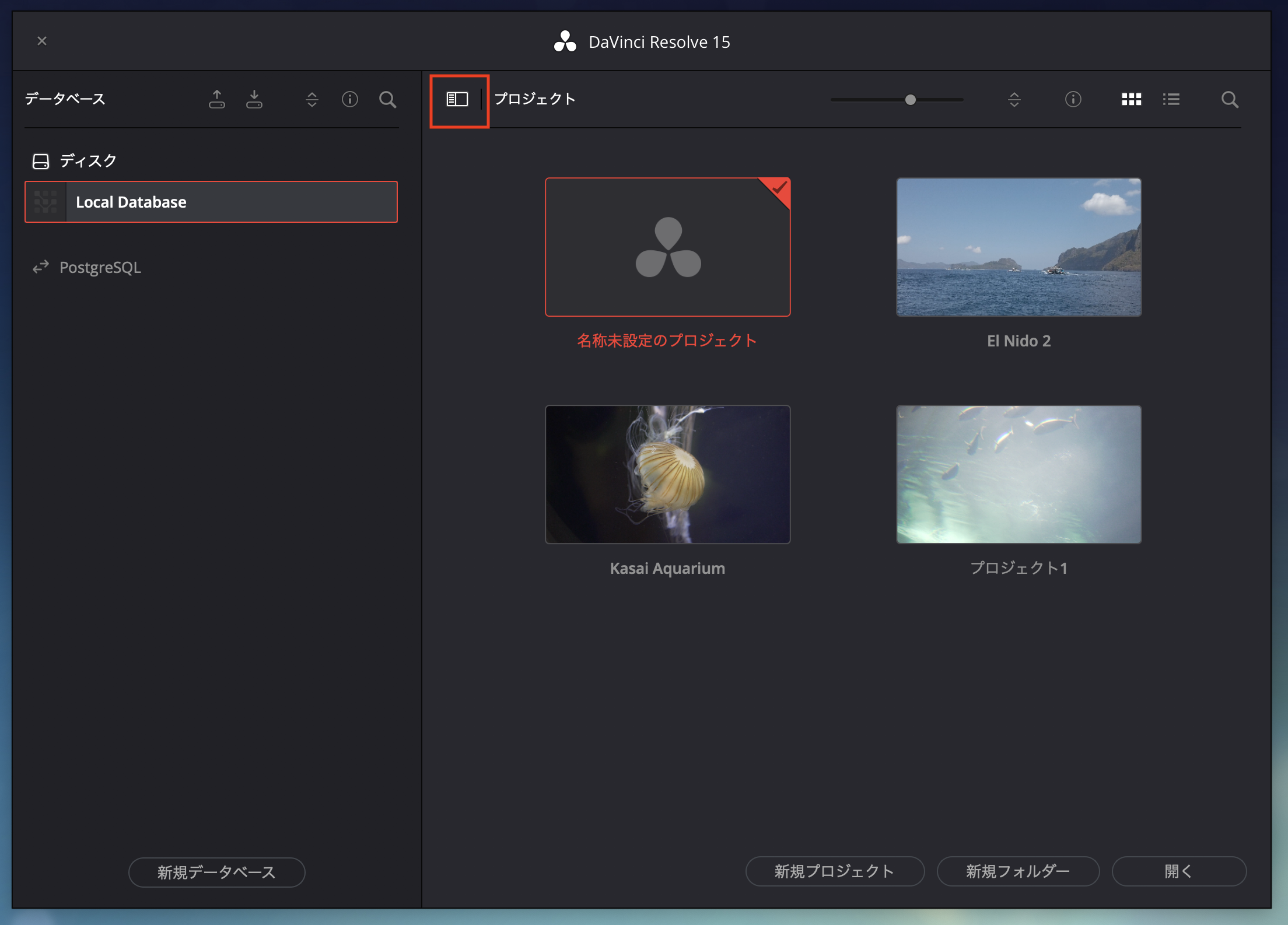This screenshot has width=1288, height=925.
Task: Select the Kasai Aquarium project thumbnail
Action: pyautogui.click(x=667, y=474)
